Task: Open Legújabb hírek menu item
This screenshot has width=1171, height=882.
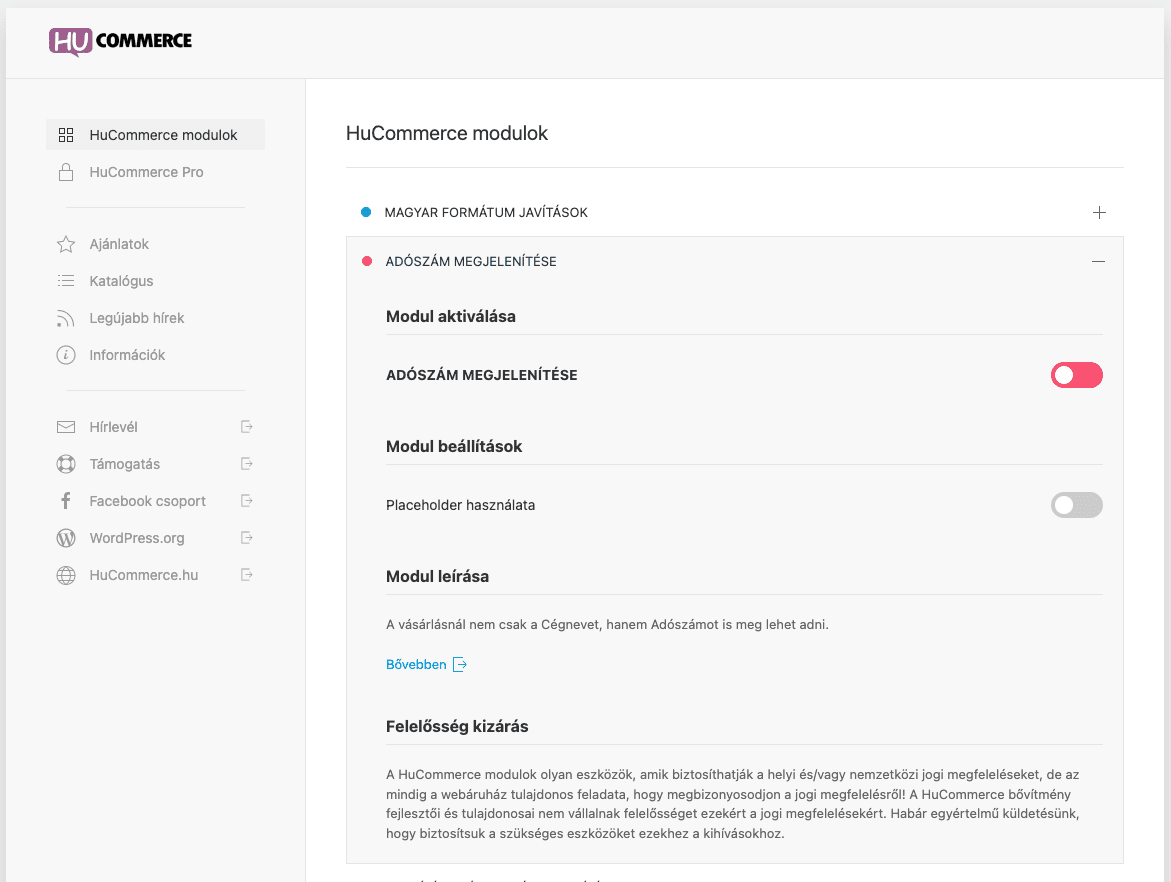Action: 155,318
